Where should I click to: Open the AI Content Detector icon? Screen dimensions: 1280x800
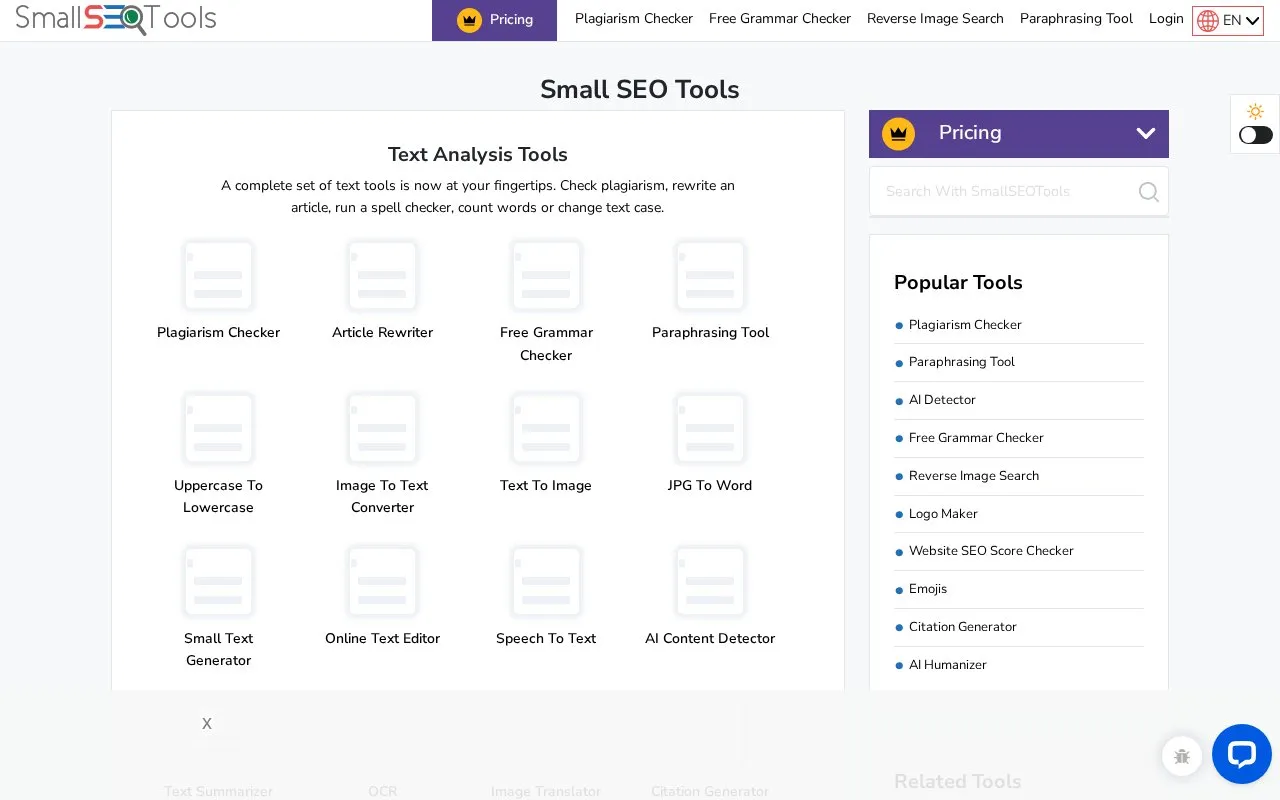710,582
